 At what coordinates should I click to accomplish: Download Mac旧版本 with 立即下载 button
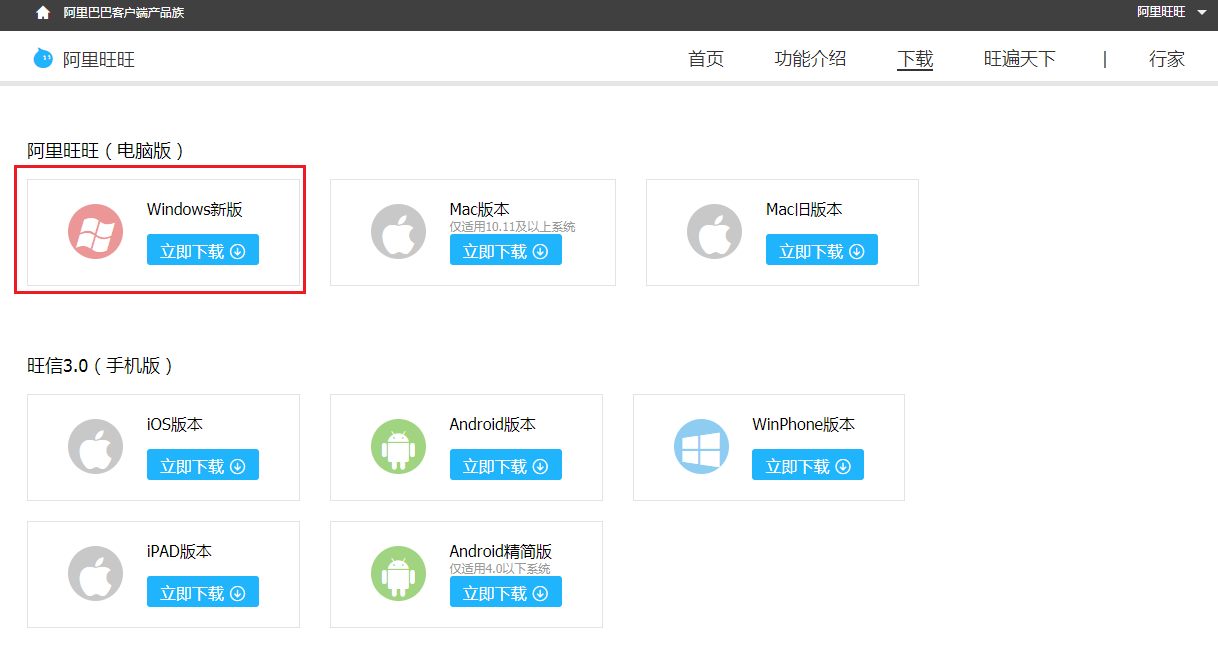[822, 250]
